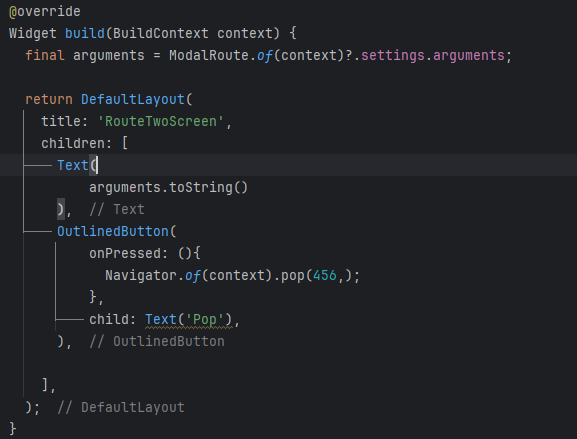Click the onPressed: parameter

[128, 254]
